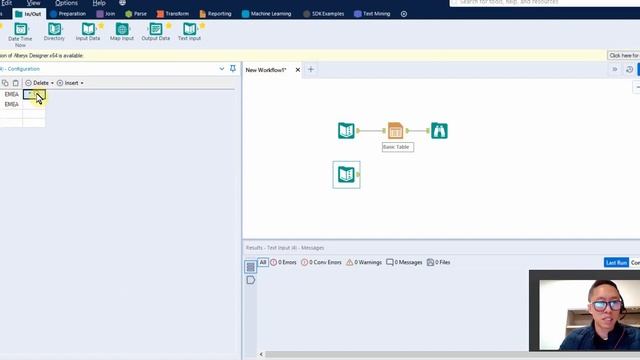Open the Parse tool category tab
The width and height of the screenshot is (640, 360).
136,14
